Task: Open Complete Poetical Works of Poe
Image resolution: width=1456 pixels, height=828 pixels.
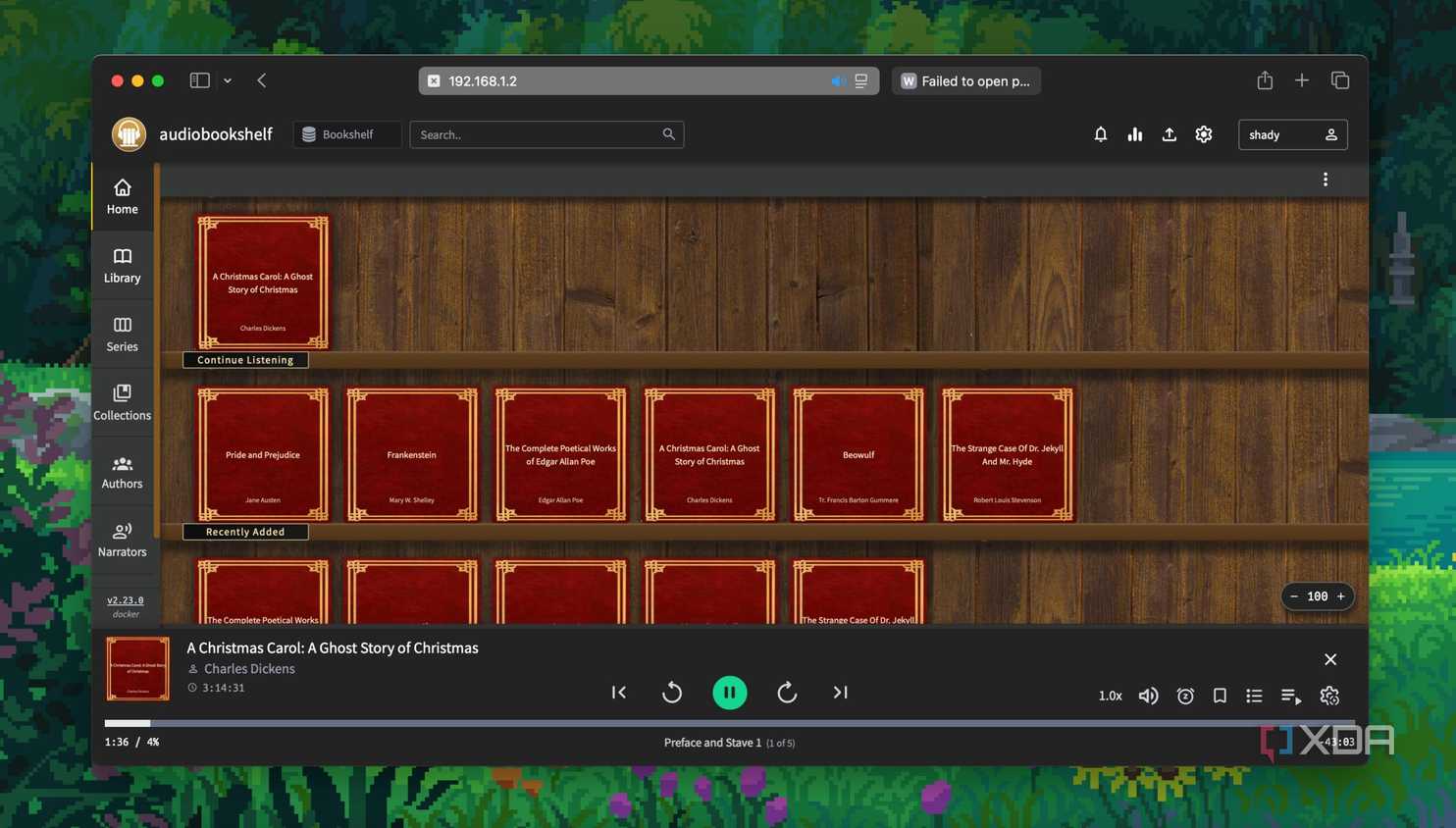Action: coord(560,454)
